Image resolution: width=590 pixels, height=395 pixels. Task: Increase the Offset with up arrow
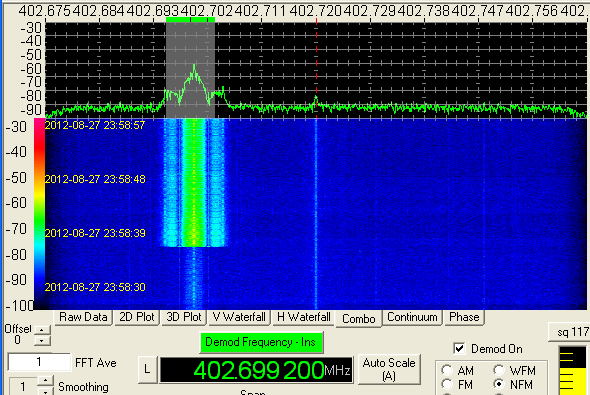42,330
